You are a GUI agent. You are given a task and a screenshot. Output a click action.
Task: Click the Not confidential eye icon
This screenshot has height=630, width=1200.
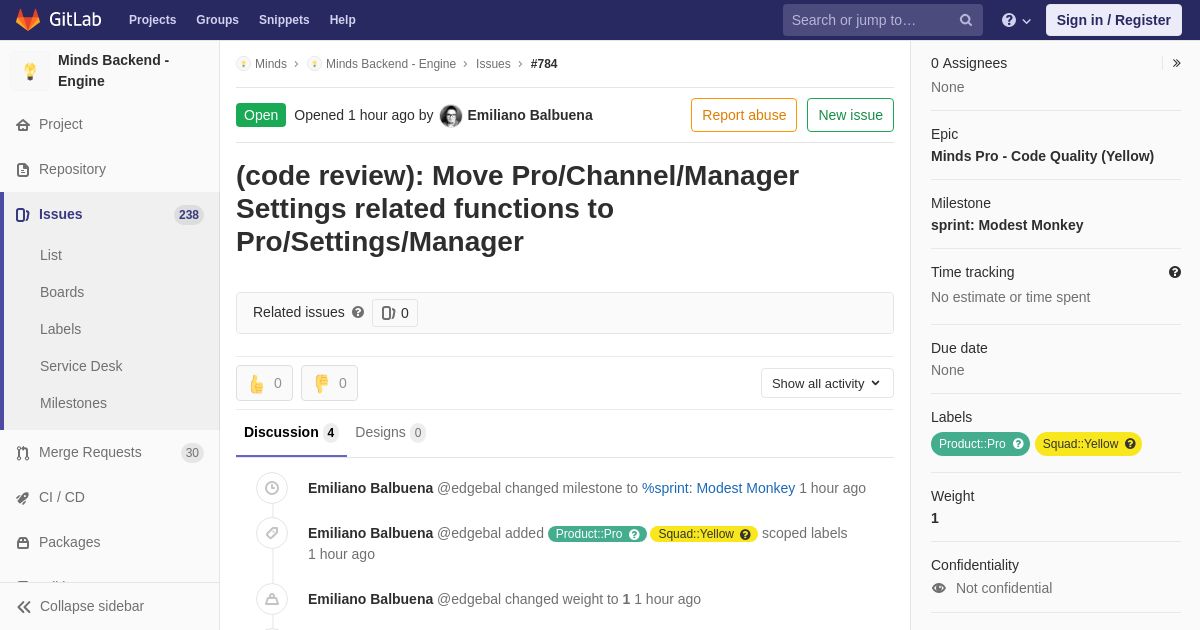939,588
